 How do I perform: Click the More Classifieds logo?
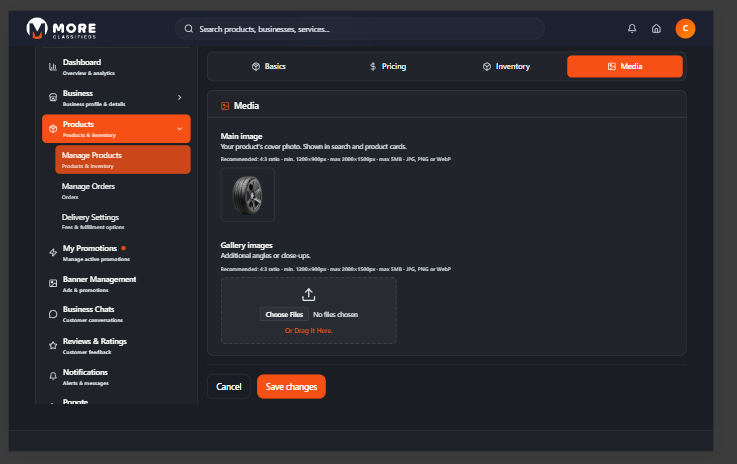(62, 29)
